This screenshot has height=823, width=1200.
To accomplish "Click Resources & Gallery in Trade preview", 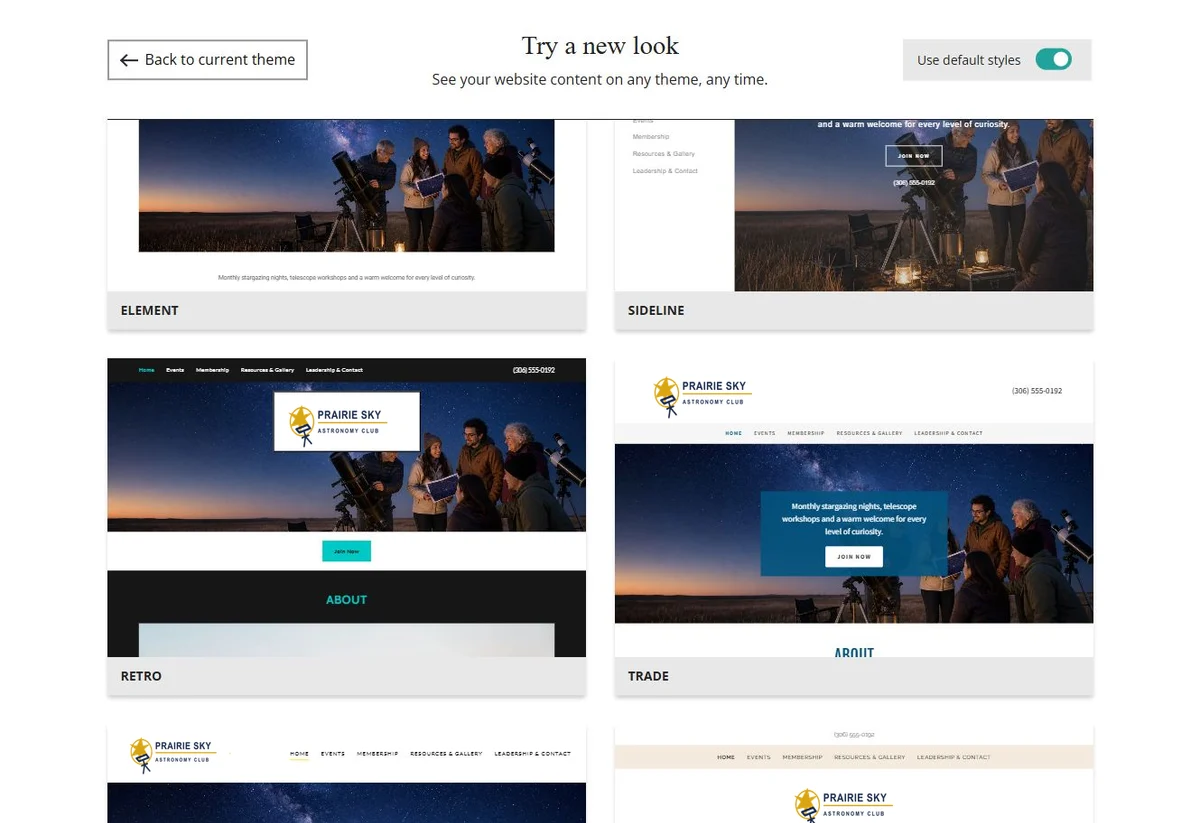I will click(x=869, y=433).
